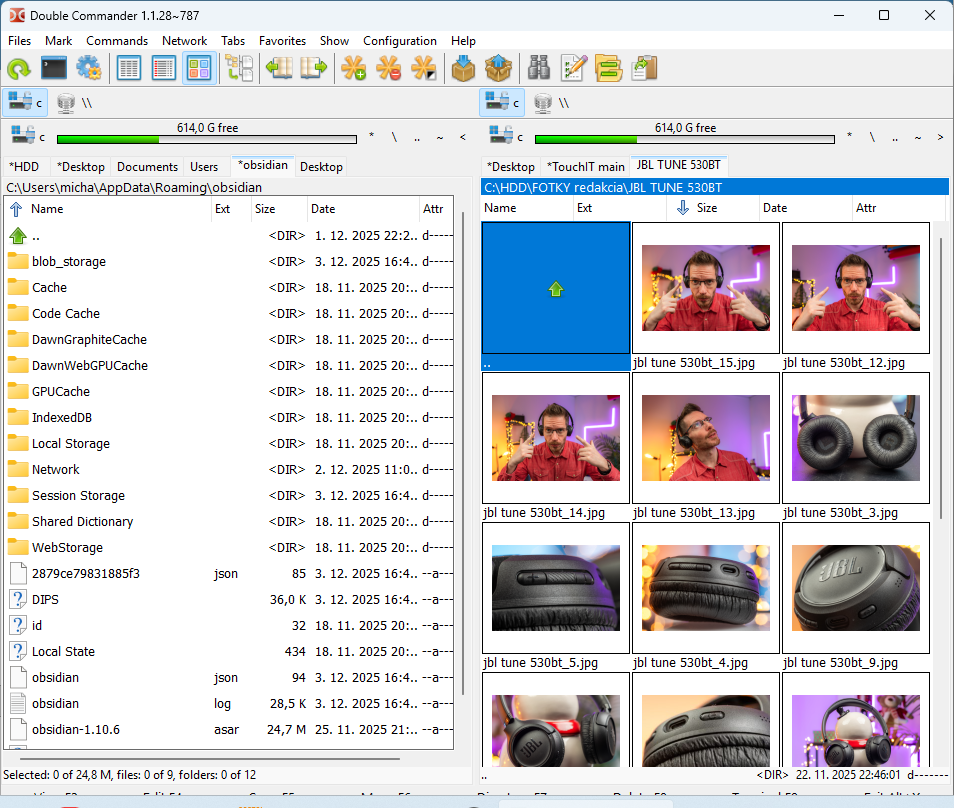Click the Refresh toolbar icon

pyautogui.click(x=19, y=68)
